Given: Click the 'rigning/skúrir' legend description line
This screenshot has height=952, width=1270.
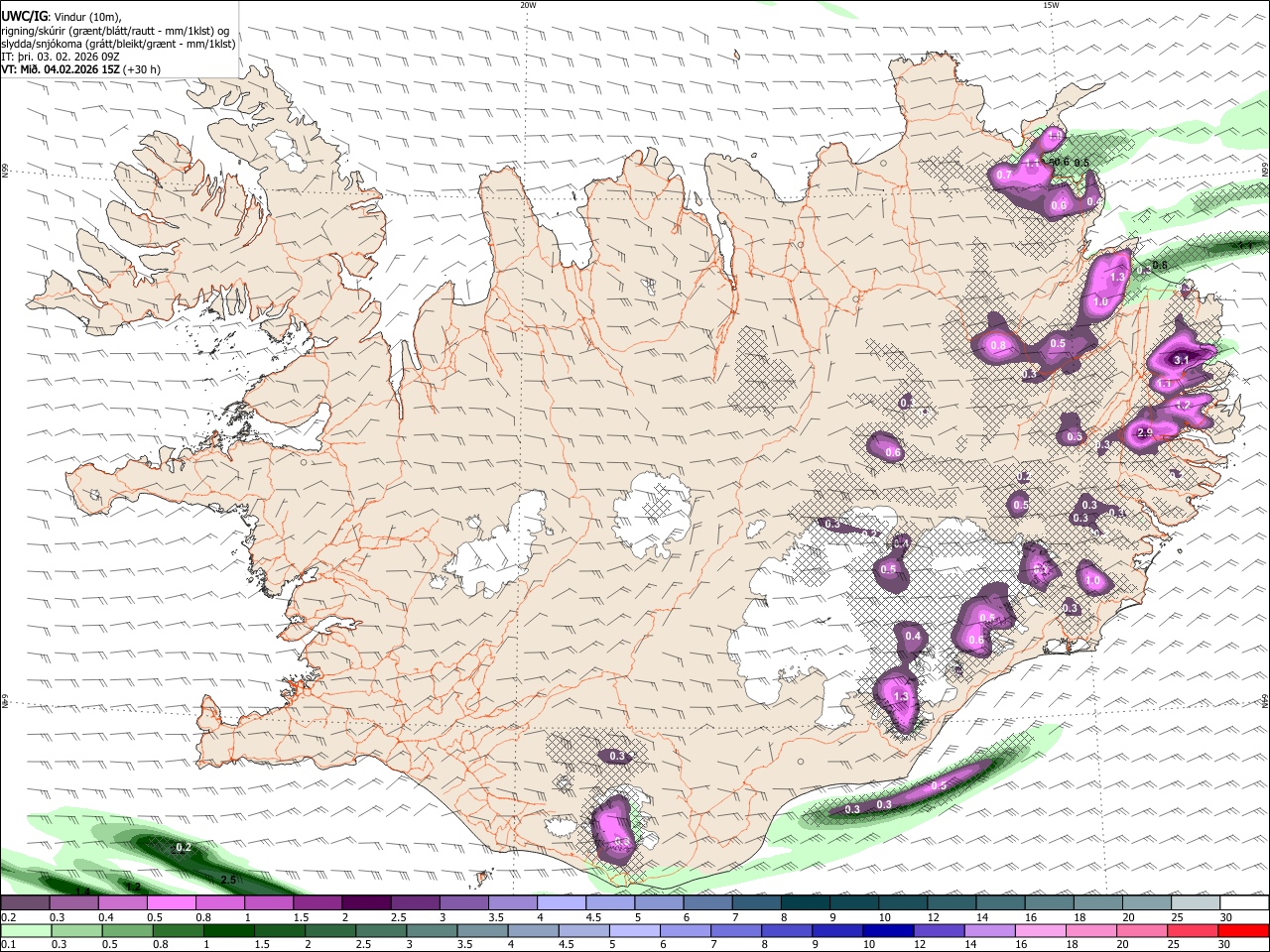Looking at the screenshot, I should click(115, 31).
